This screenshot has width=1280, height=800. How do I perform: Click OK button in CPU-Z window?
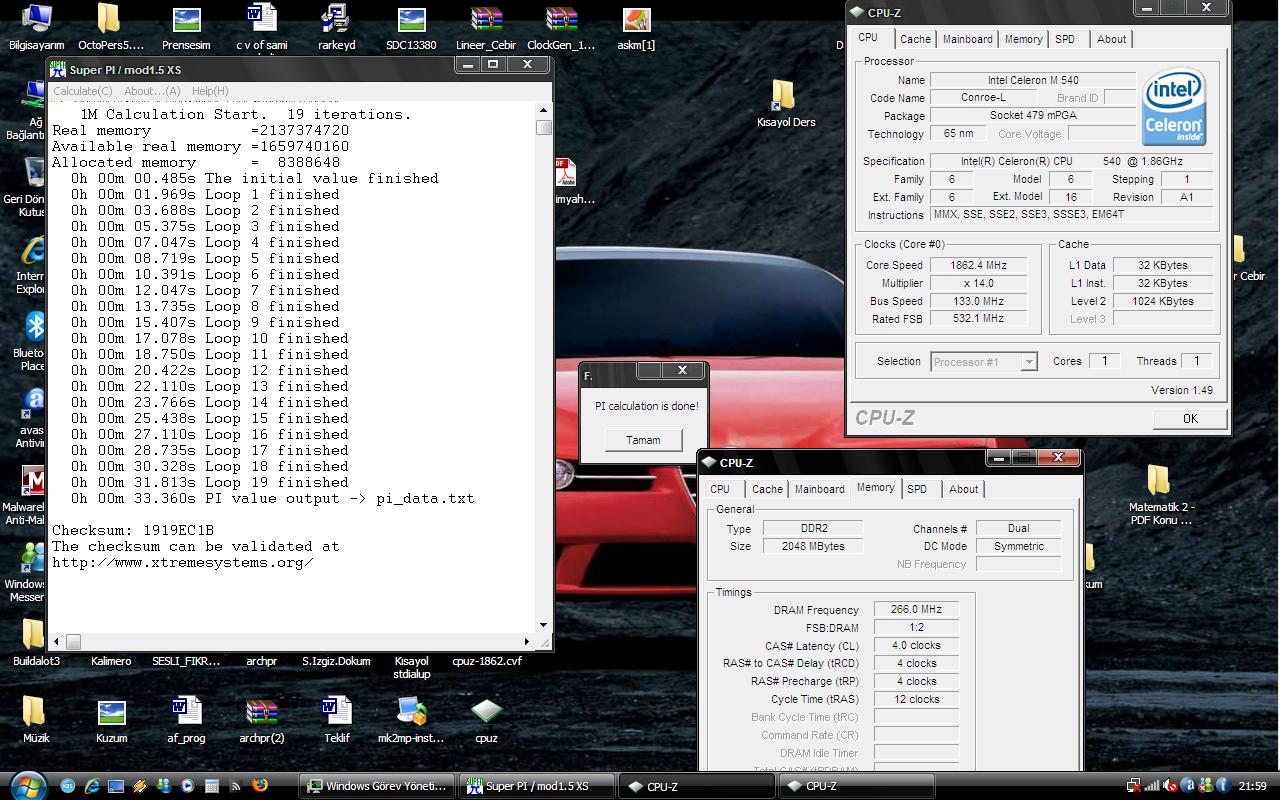pyautogui.click(x=1189, y=419)
